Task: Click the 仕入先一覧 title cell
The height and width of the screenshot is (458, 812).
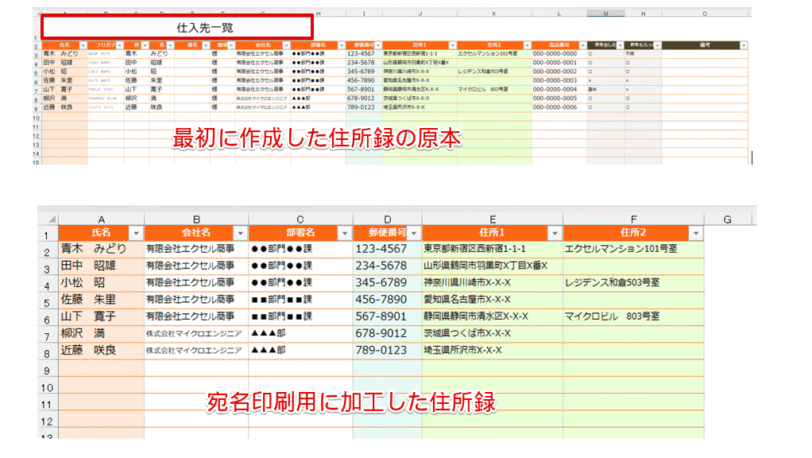Action: (177, 27)
